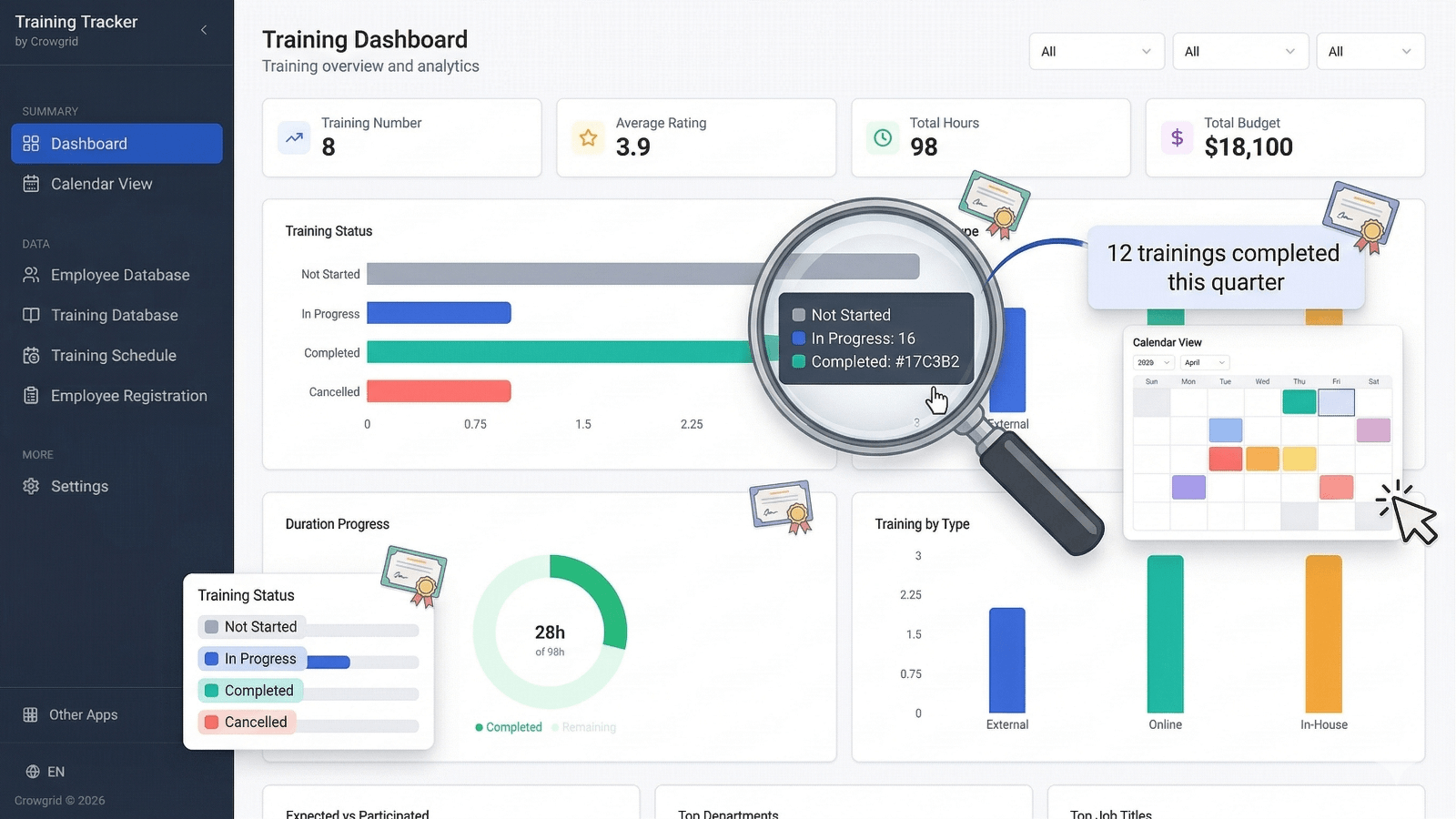Click the Employee Registration clipboard icon
Viewport: 1456px width, 819px height.
31,396
